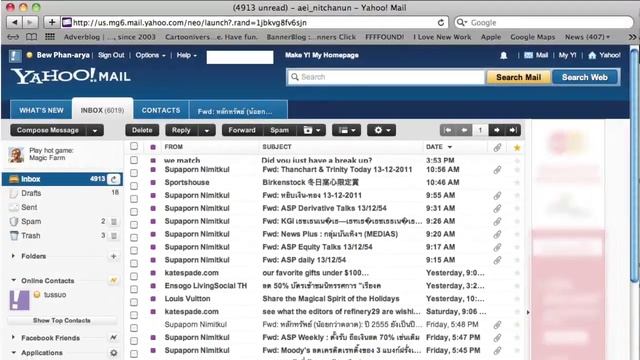
Task: Reload page with the address bar refresh icon
Action: 441,22
